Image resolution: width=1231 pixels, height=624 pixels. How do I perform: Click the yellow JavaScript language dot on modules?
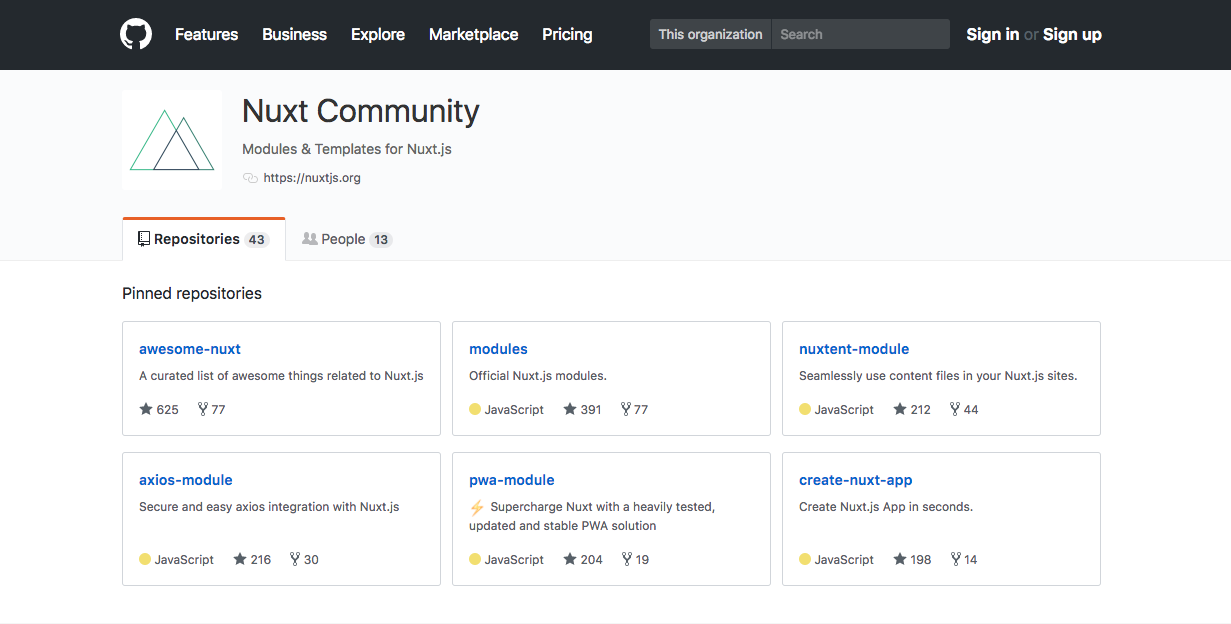click(475, 409)
